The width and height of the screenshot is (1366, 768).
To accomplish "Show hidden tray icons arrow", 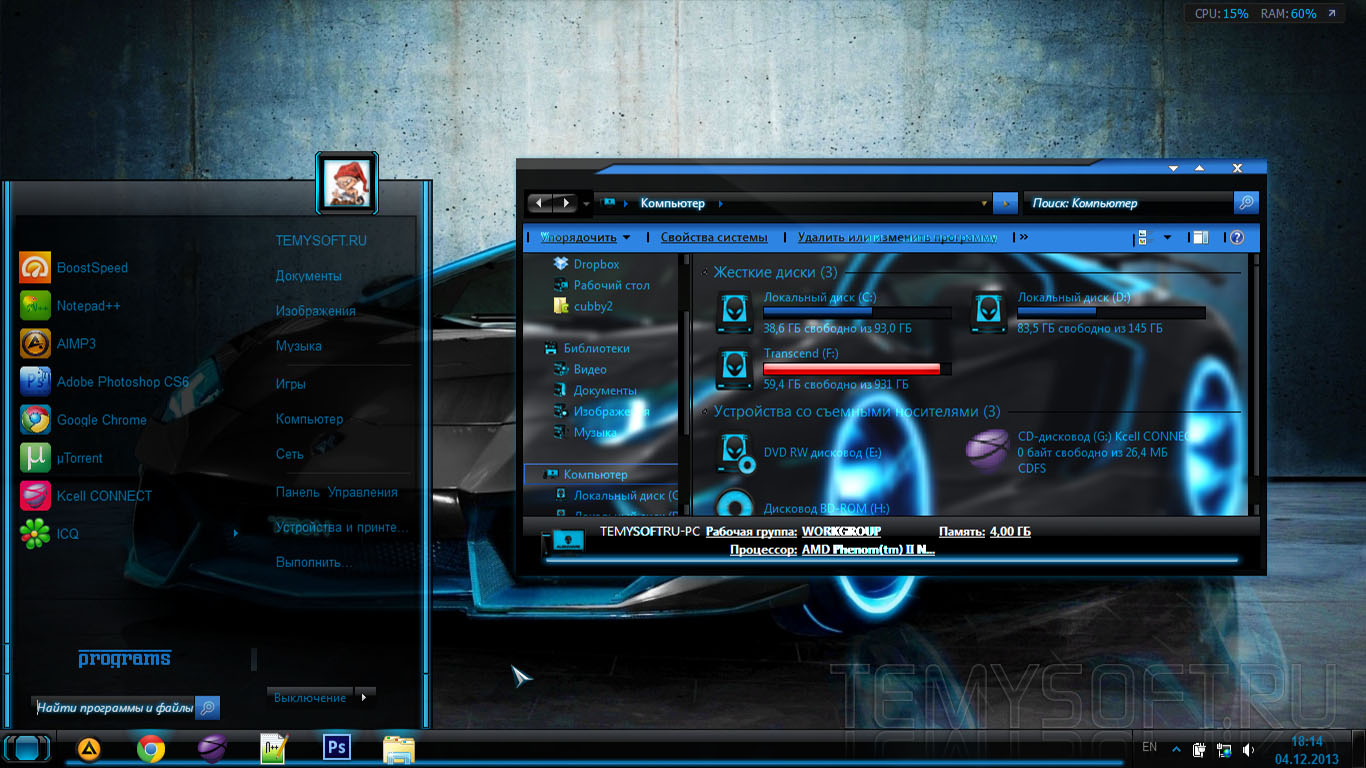I will 1176,750.
